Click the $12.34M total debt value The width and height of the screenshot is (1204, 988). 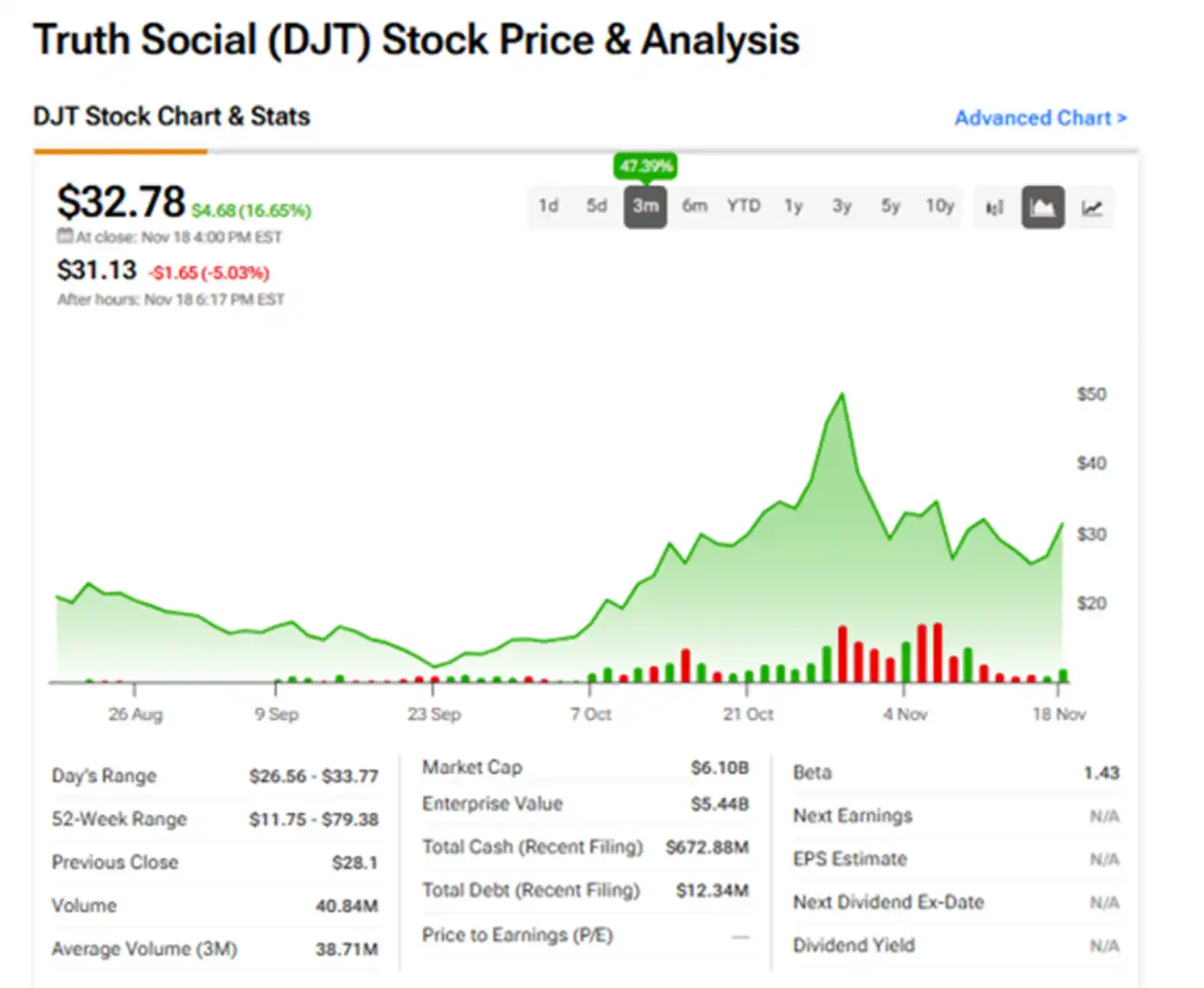[x=712, y=890]
